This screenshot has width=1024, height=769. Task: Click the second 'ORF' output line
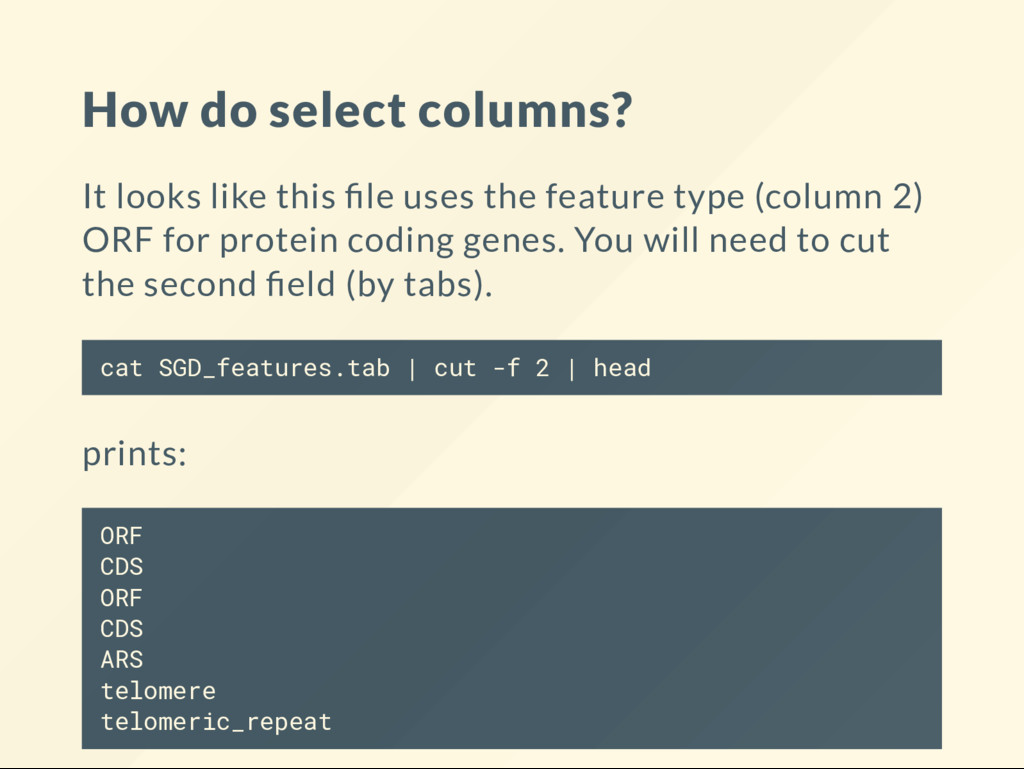[121, 598]
